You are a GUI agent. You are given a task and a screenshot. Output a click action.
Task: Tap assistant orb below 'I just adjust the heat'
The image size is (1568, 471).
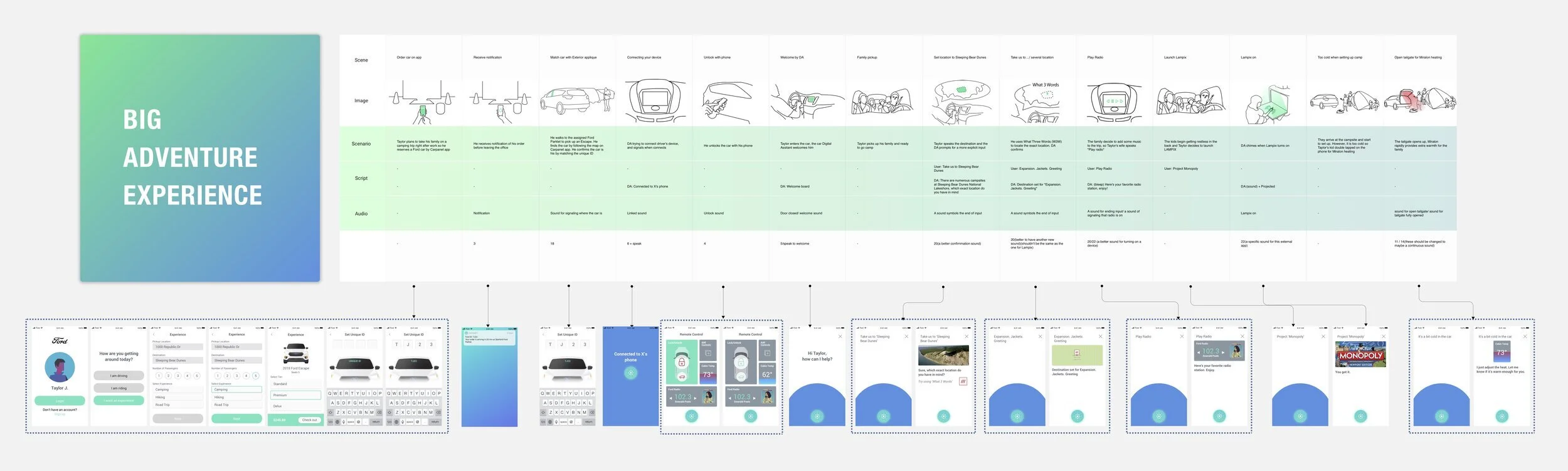tap(1502, 416)
